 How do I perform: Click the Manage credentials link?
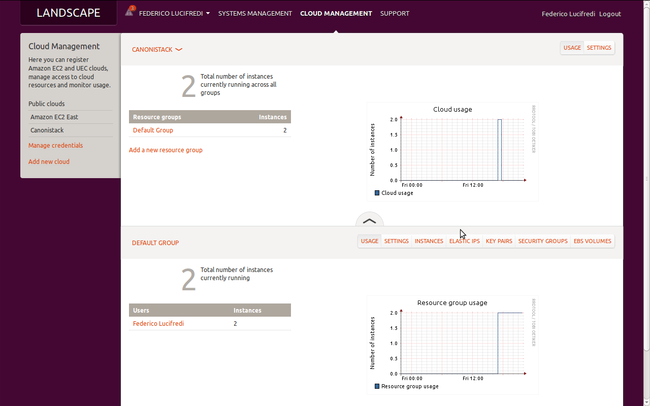[56, 145]
